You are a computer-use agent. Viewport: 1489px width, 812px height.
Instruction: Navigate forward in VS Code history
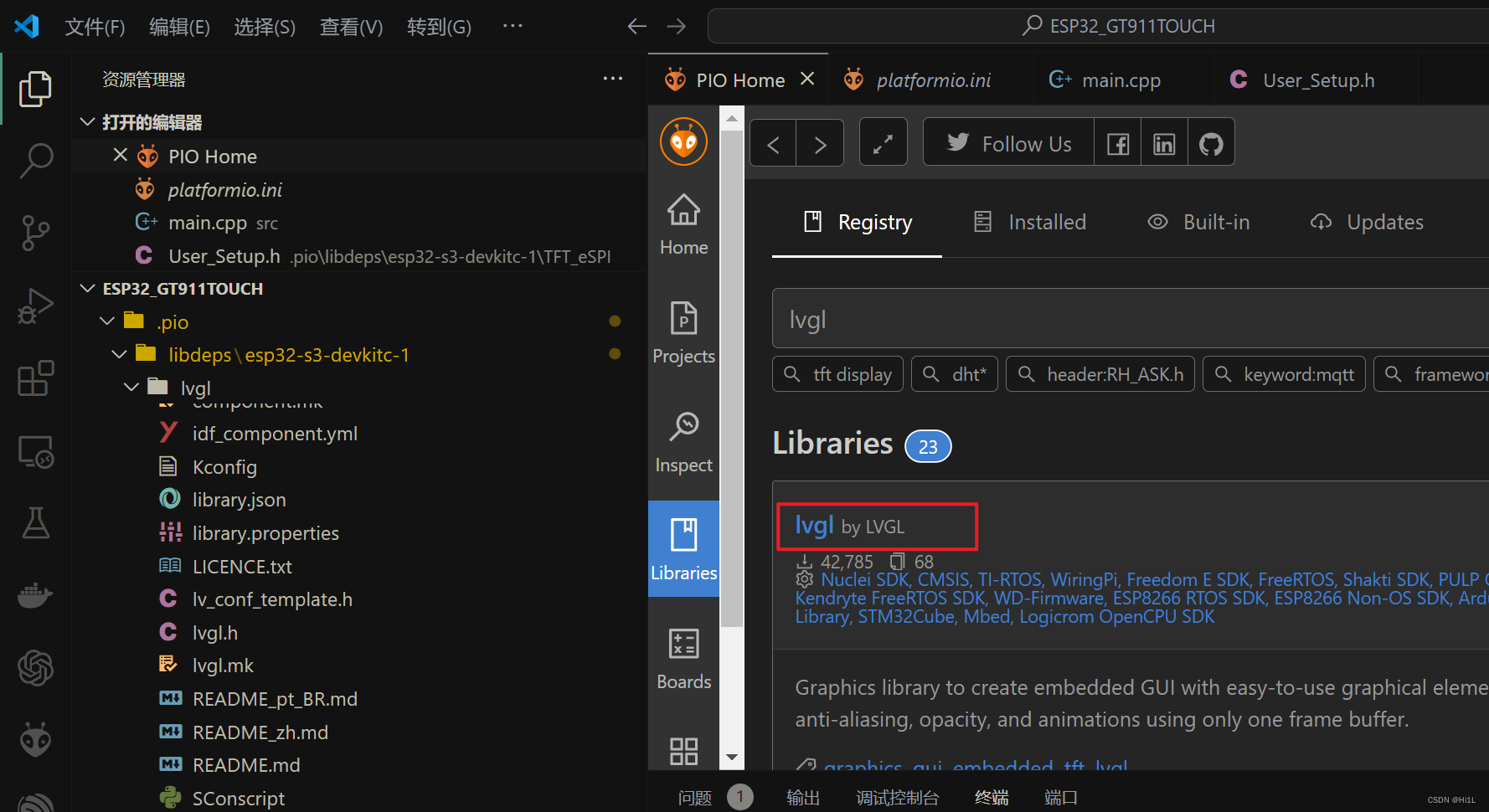coord(676,27)
